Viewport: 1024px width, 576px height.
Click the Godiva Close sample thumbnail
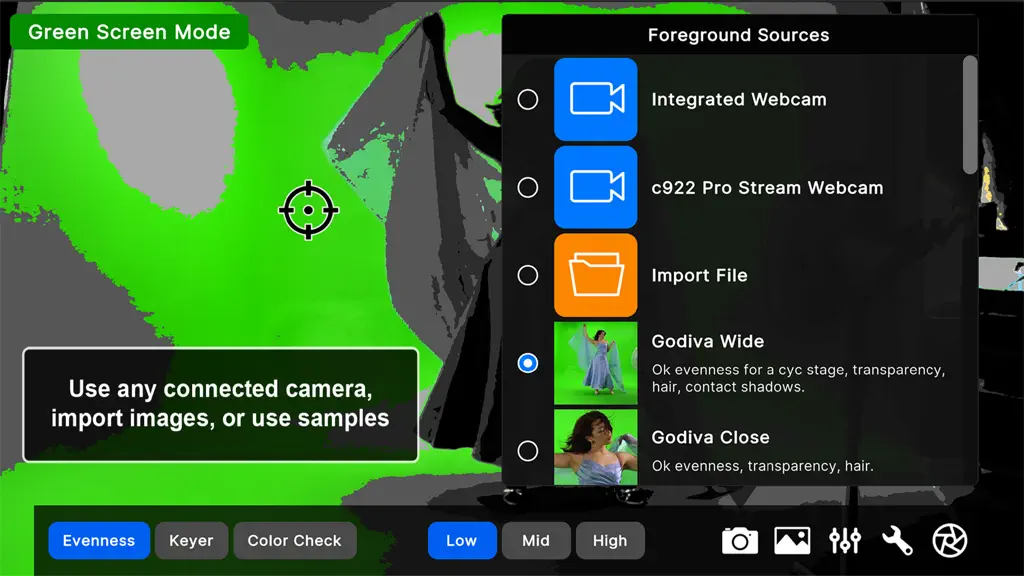click(x=596, y=447)
